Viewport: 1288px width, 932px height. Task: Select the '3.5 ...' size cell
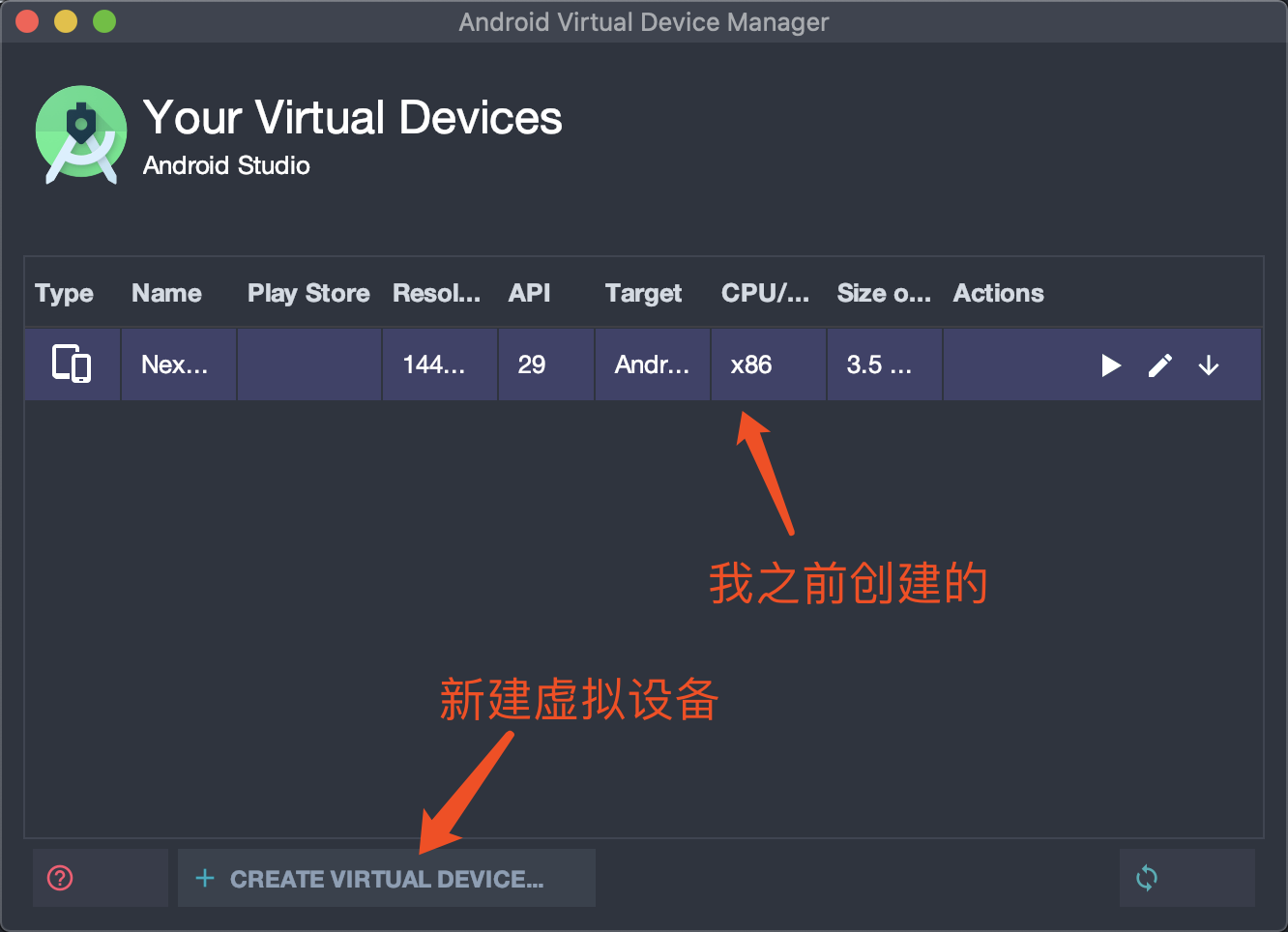[885, 364]
